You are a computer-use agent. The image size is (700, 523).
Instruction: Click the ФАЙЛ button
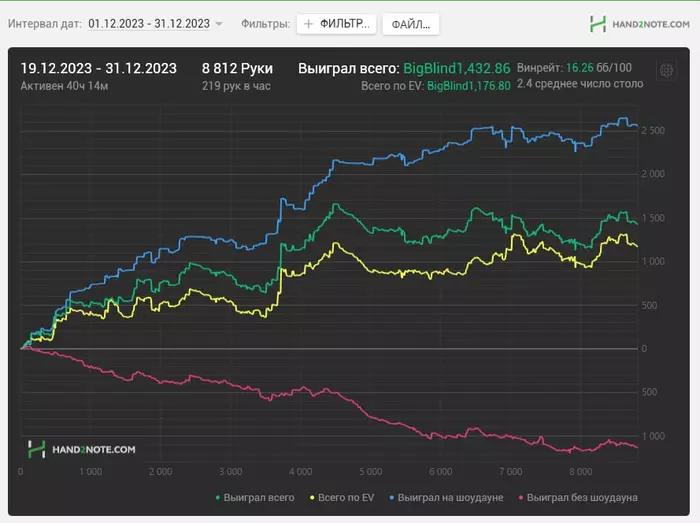410,23
